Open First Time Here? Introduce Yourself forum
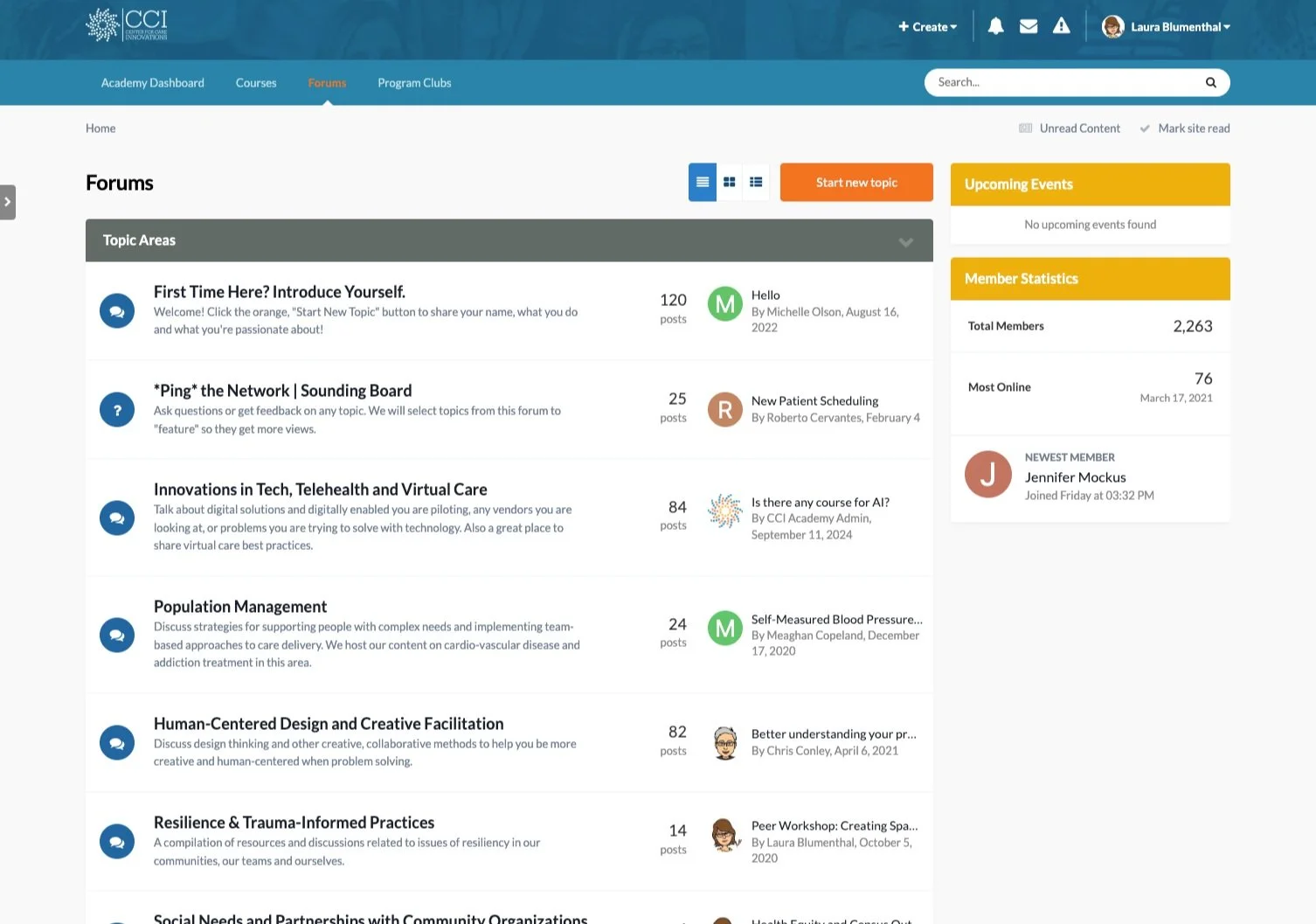The width and height of the screenshot is (1316, 924). tap(280, 292)
